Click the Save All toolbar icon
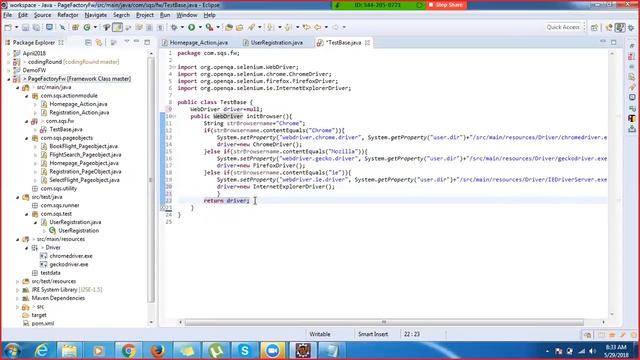The height and width of the screenshot is (360, 640). [x=36, y=27]
